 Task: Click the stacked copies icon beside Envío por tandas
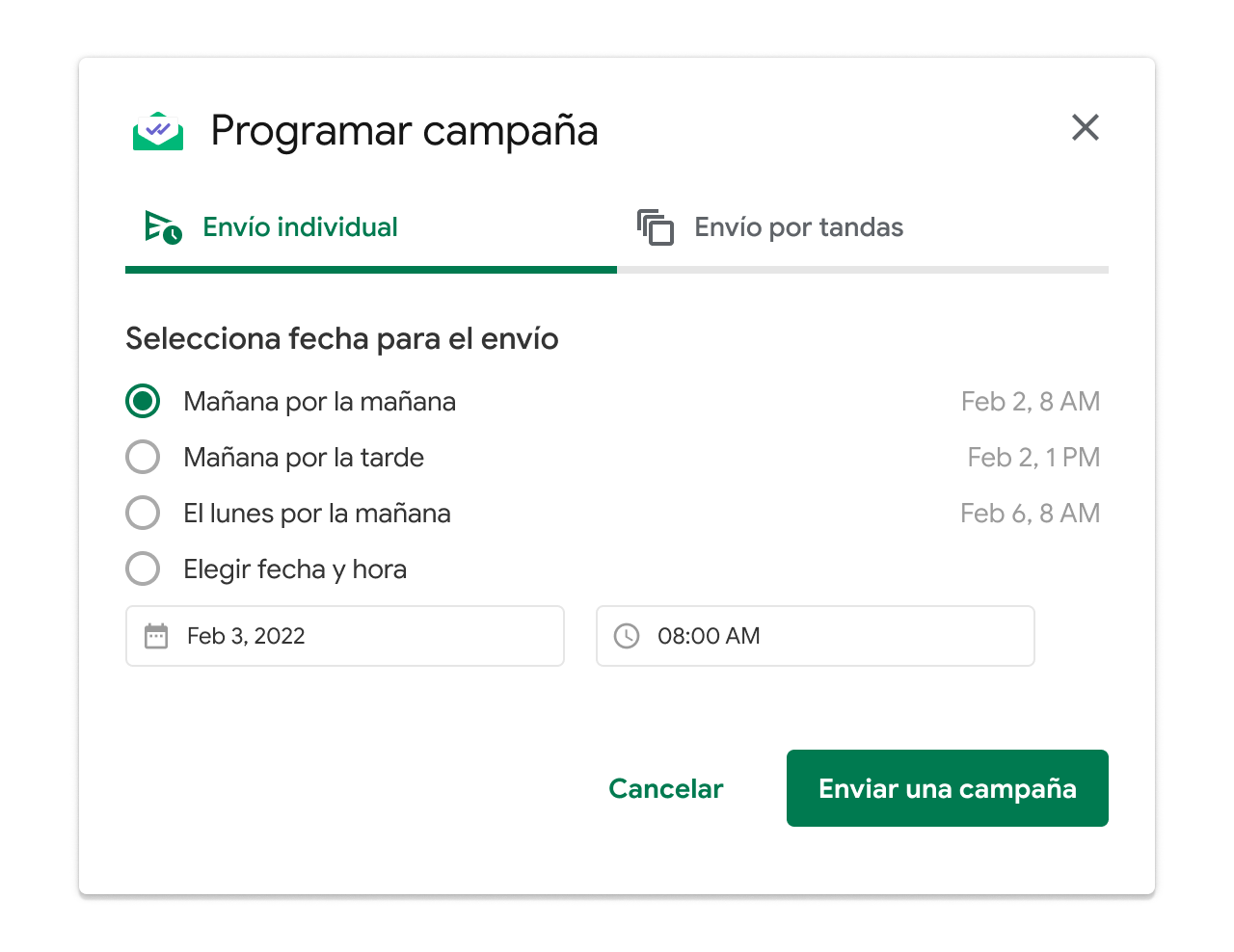point(656,227)
